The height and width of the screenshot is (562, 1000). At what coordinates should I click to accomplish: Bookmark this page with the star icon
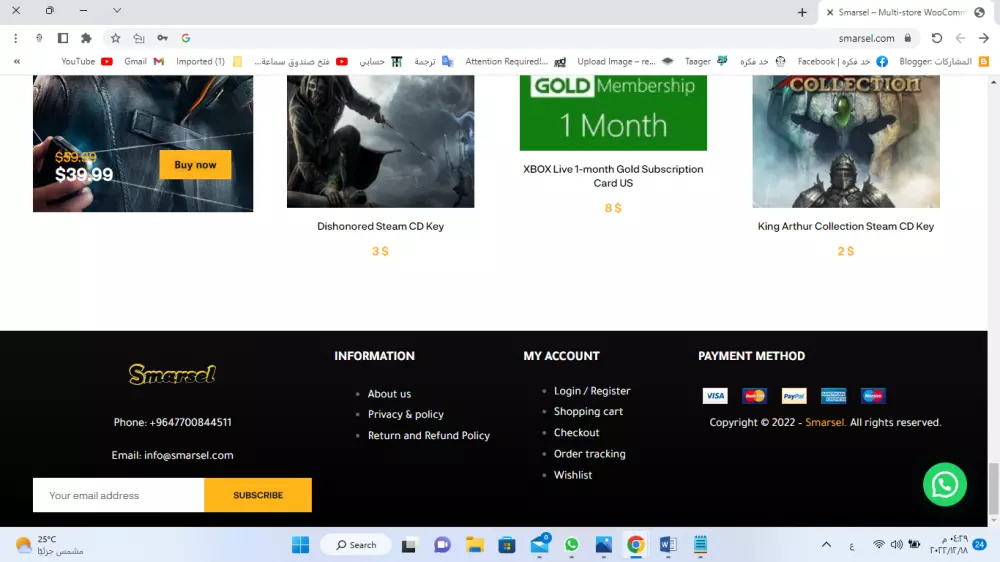115,38
